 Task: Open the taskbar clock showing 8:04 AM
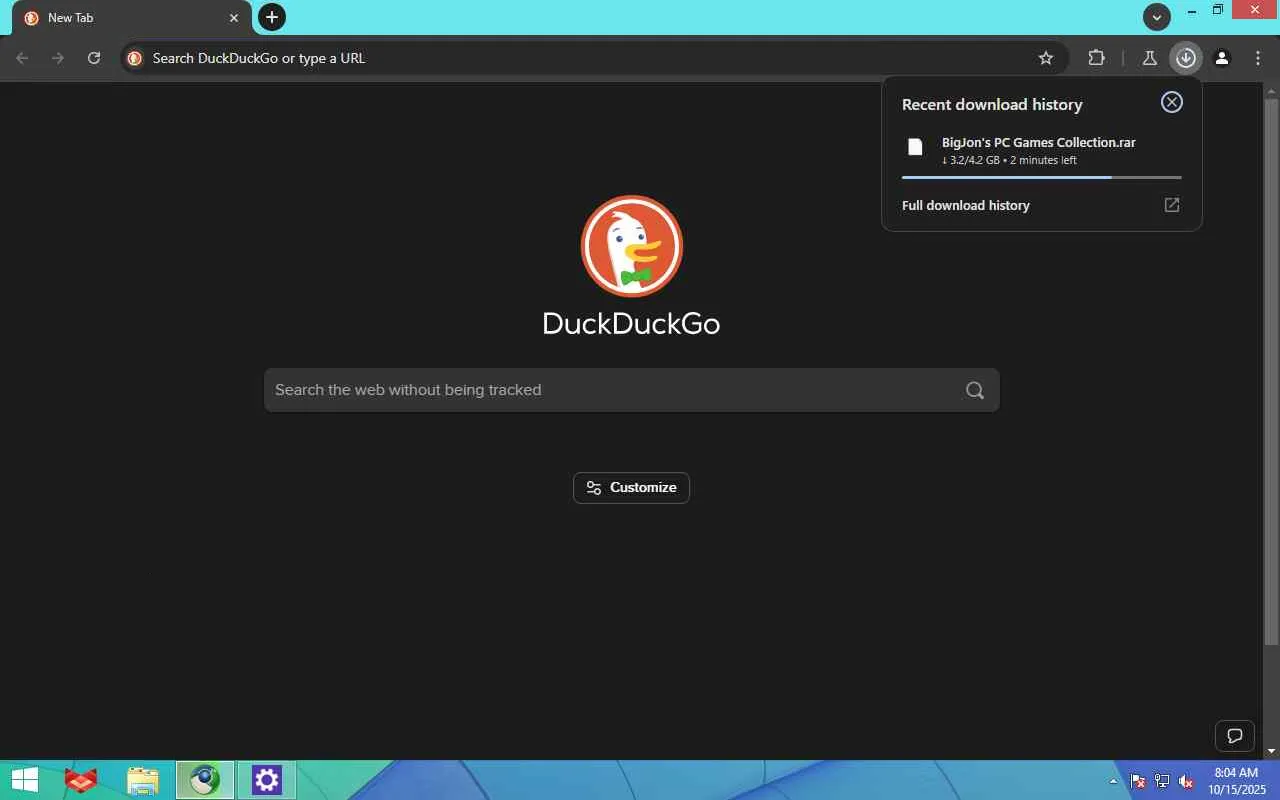pyautogui.click(x=1237, y=781)
